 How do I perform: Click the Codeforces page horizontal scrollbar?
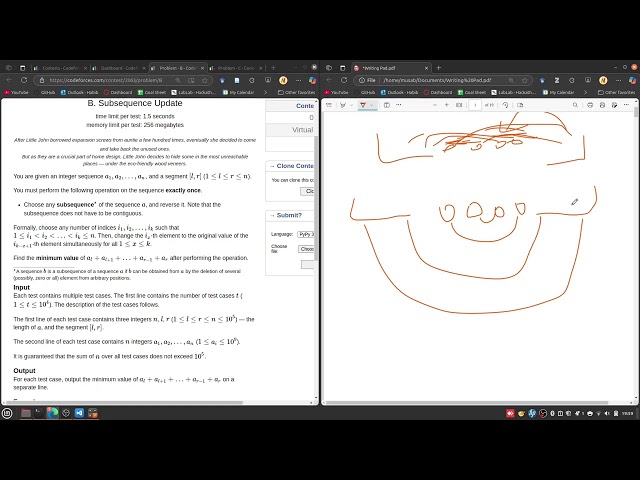point(124,402)
